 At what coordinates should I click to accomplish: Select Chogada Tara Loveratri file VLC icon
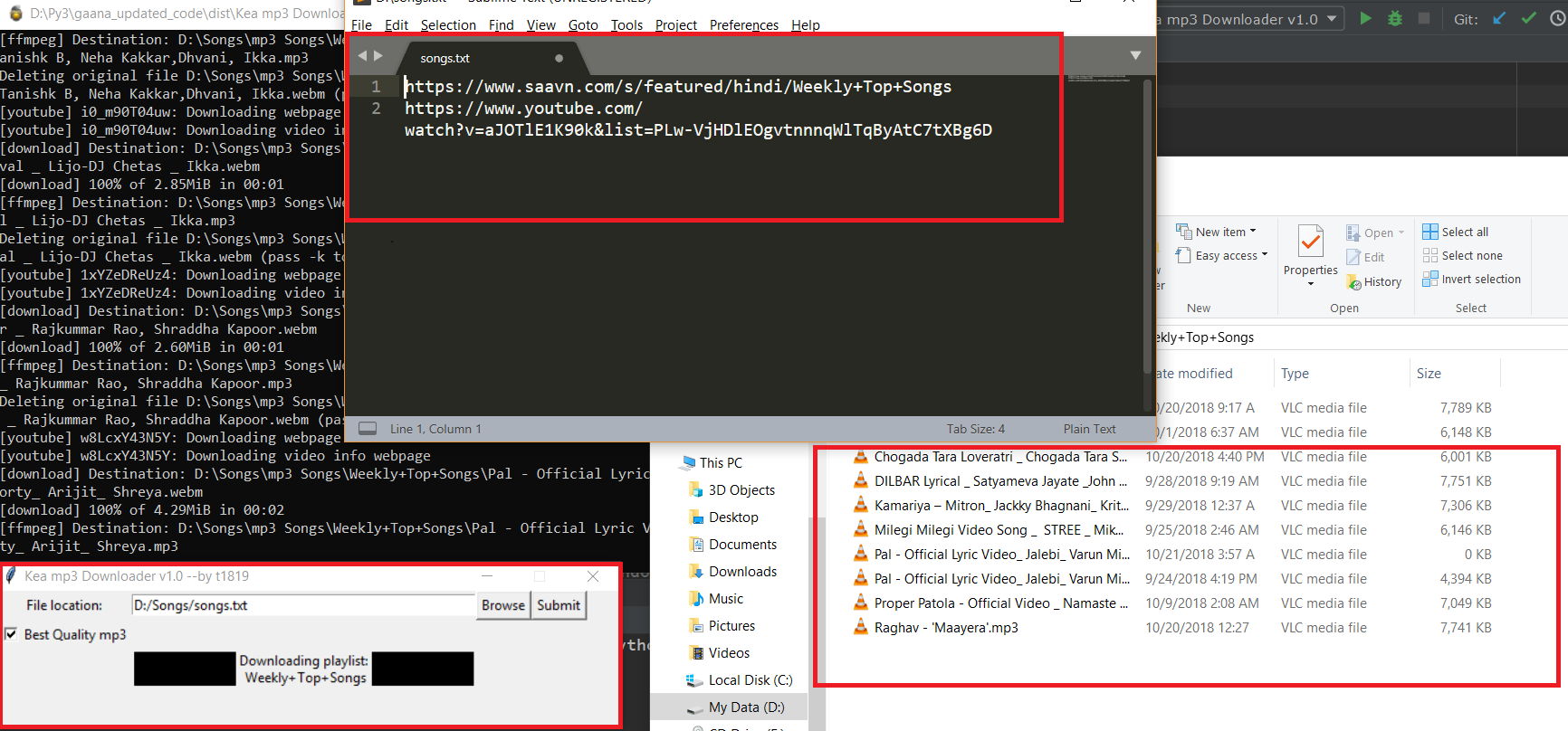click(x=860, y=457)
